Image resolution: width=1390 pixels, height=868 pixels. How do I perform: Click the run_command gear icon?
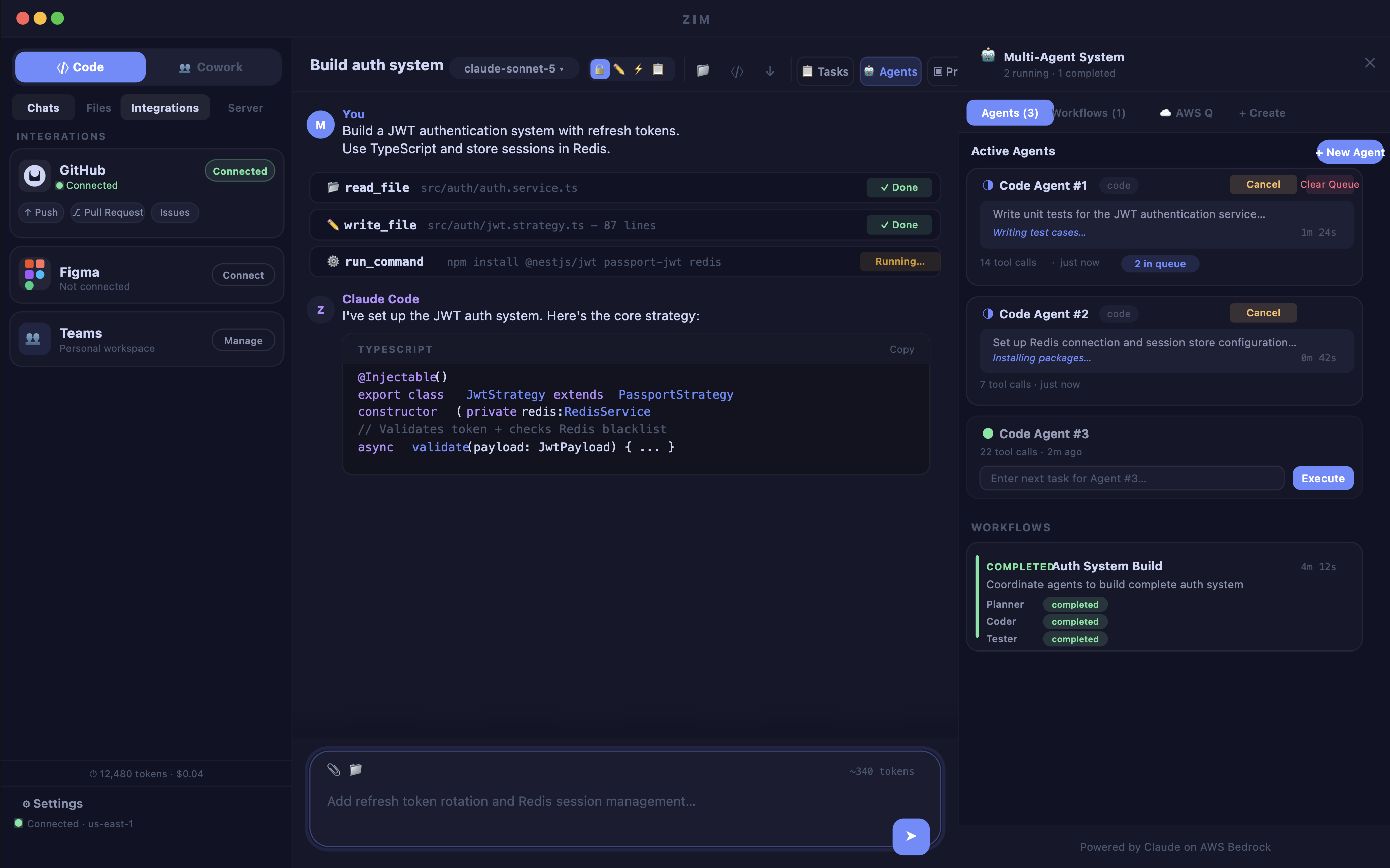click(x=333, y=262)
